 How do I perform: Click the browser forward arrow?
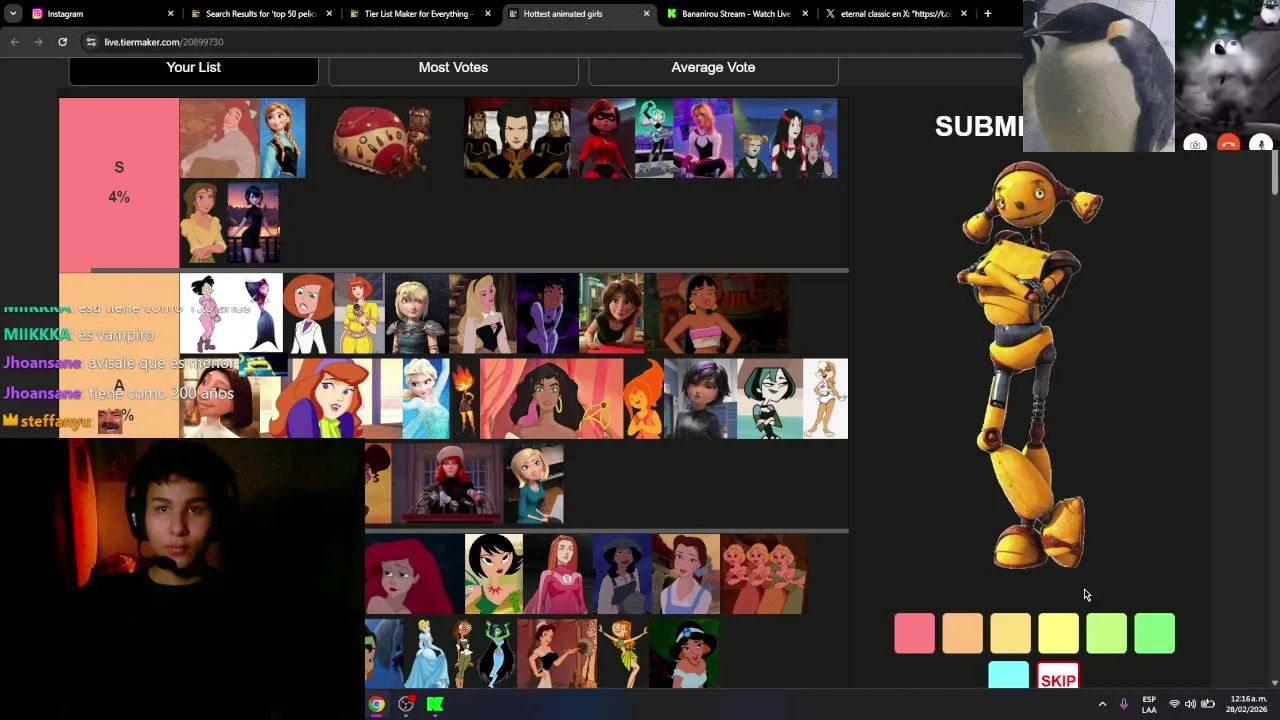(38, 42)
